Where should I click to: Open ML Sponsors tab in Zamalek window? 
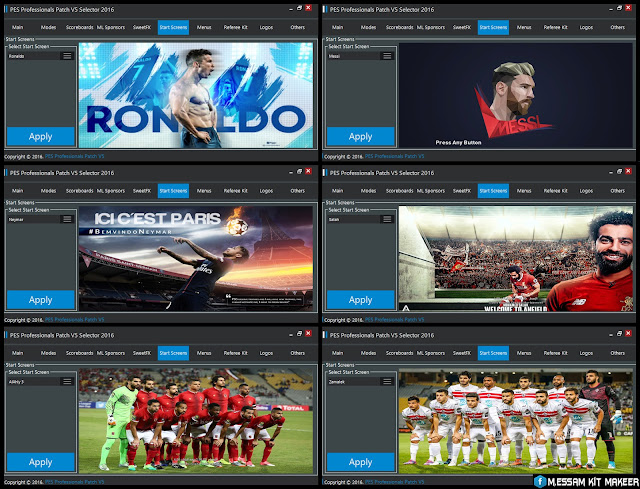pos(431,353)
